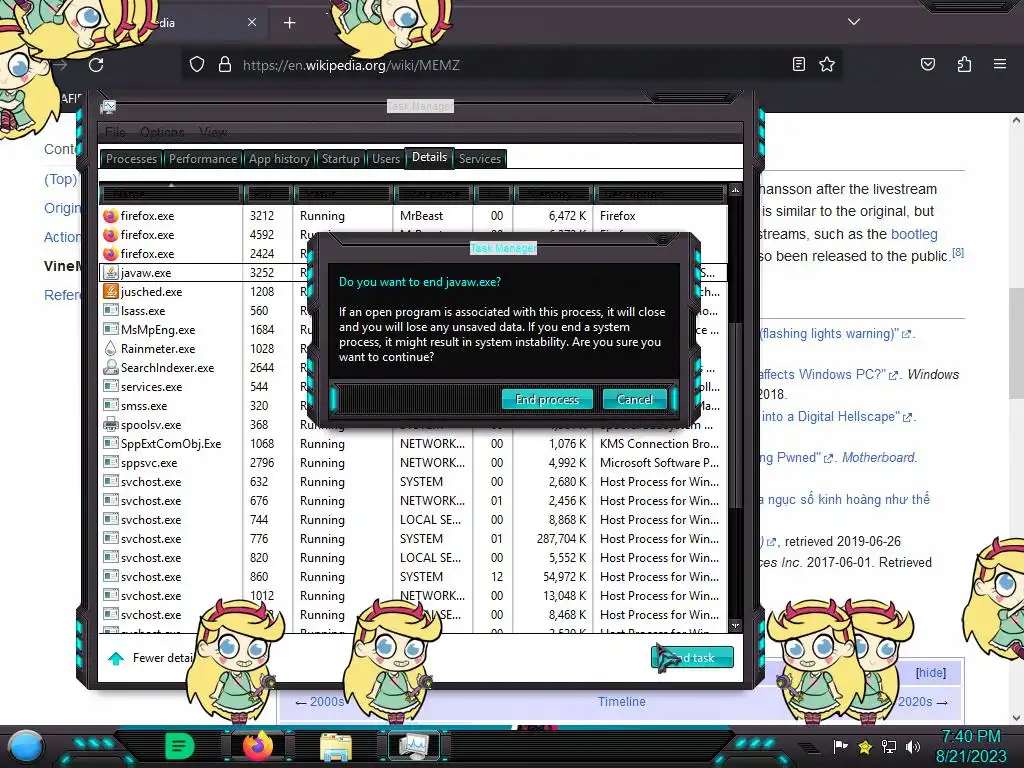Show site security info via lock icon

[x=225, y=65]
